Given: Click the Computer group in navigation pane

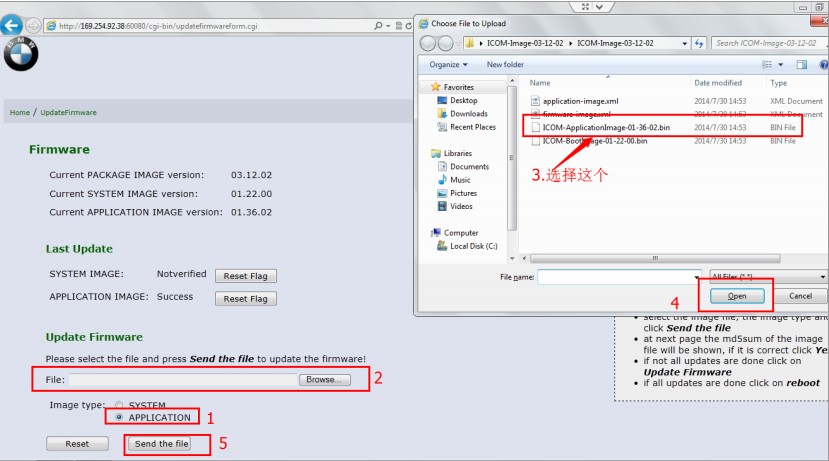Looking at the screenshot, I should coord(460,233).
